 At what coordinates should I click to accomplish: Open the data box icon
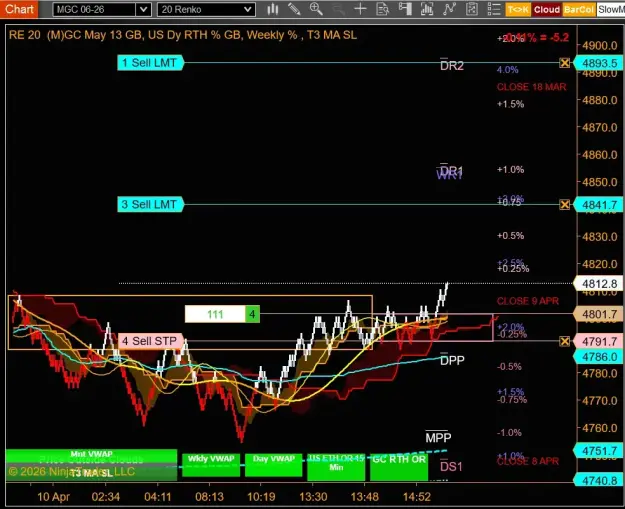[x=382, y=9]
